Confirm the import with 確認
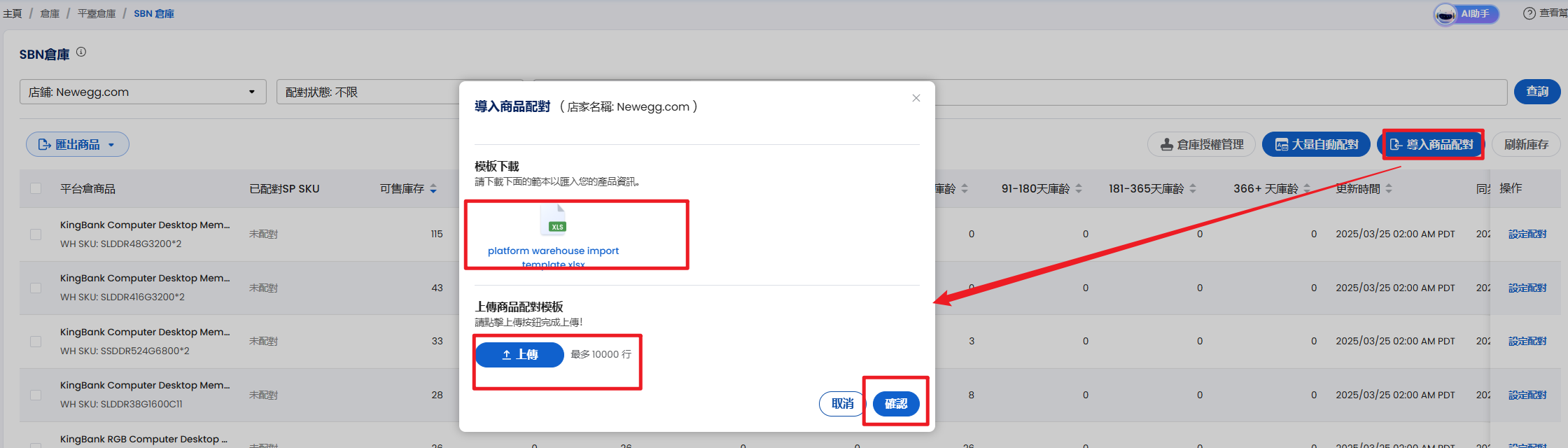 (896, 404)
